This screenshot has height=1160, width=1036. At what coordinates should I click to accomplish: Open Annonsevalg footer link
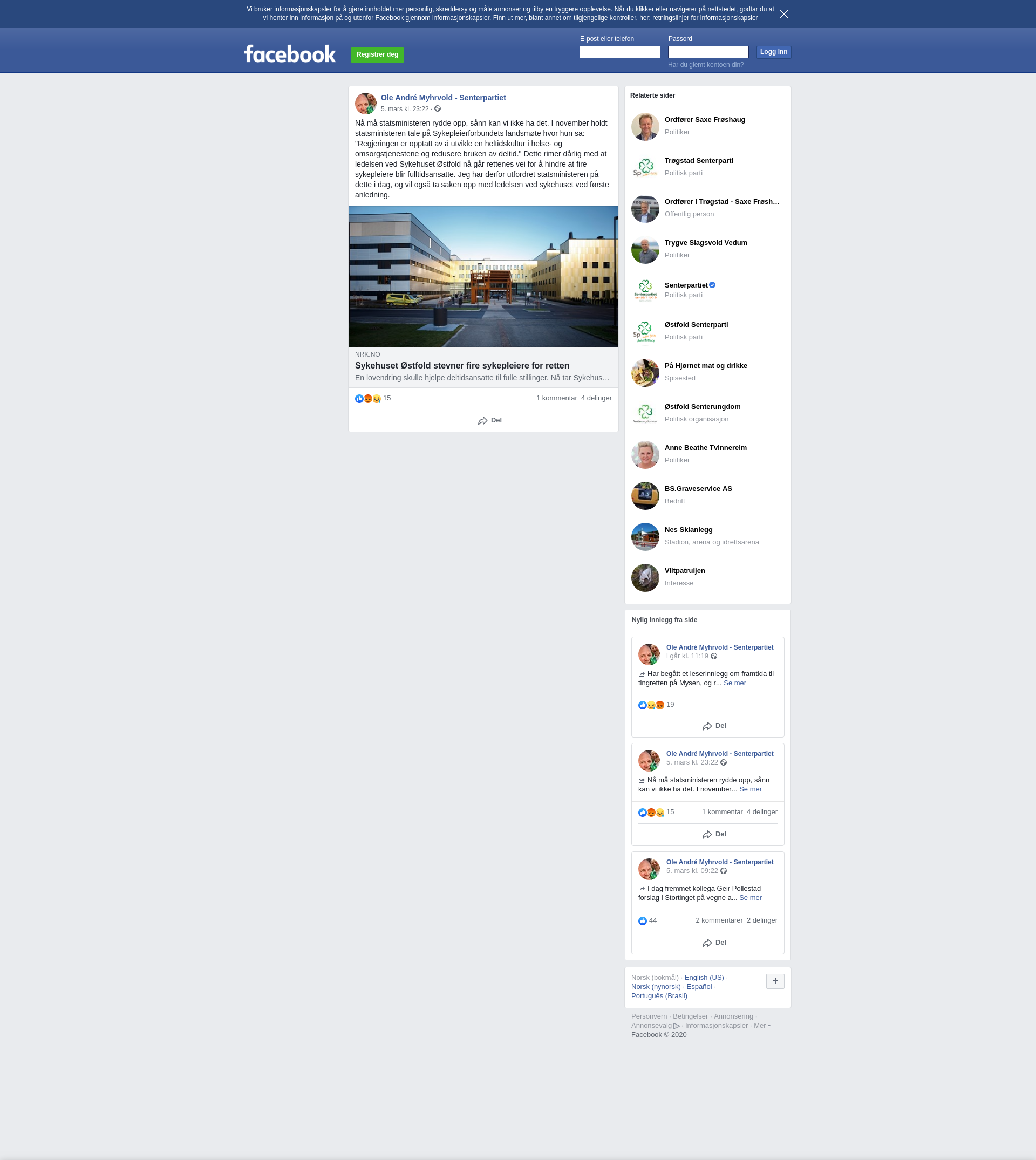click(655, 1026)
